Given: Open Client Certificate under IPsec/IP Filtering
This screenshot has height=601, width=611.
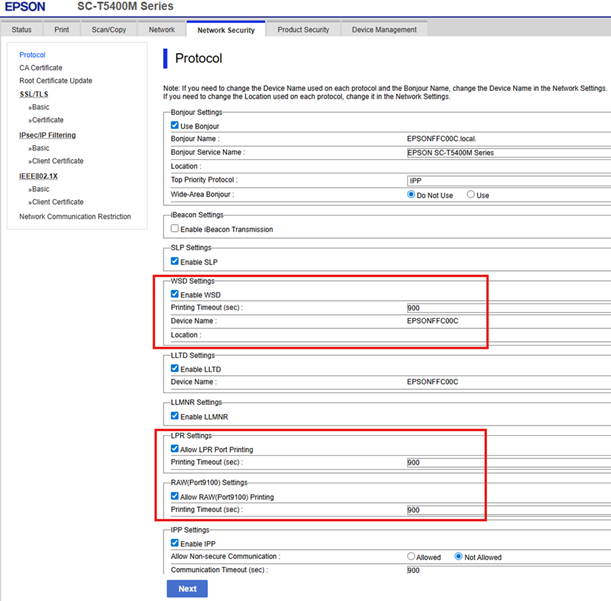Looking at the screenshot, I should coord(56,161).
